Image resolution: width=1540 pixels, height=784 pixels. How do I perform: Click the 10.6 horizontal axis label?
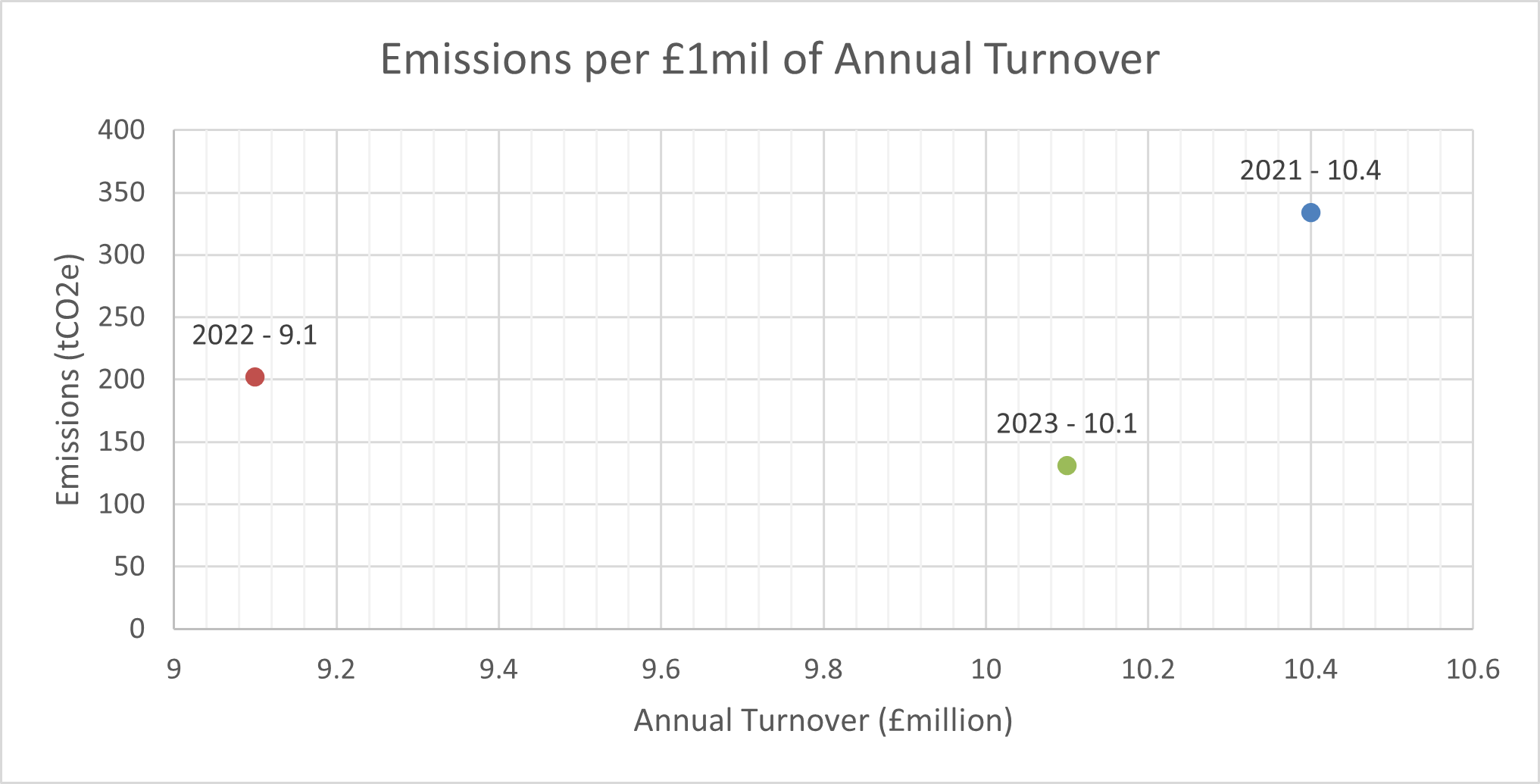pyautogui.click(x=1473, y=670)
